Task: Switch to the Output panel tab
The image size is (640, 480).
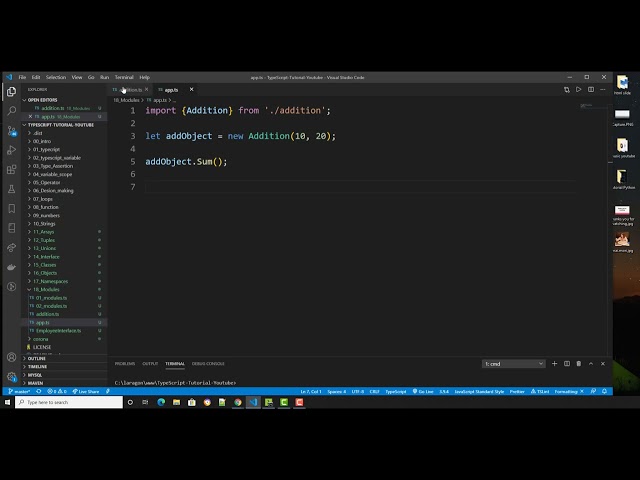Action: pyautogui.click(x=150, y=364)
